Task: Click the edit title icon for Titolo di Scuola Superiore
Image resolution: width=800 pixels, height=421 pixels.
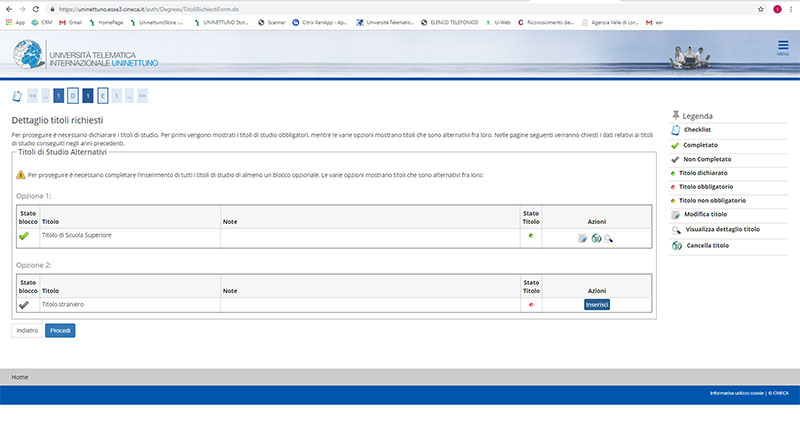Action: (583, 238)
